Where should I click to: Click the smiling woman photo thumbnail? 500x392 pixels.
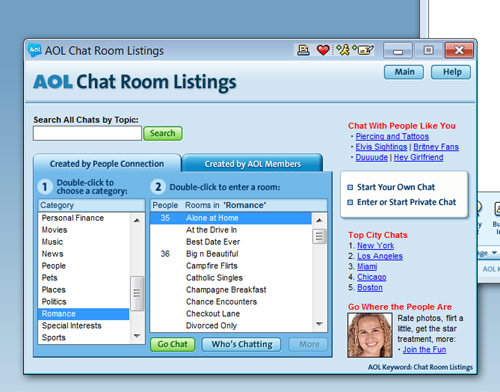[370, 335]
